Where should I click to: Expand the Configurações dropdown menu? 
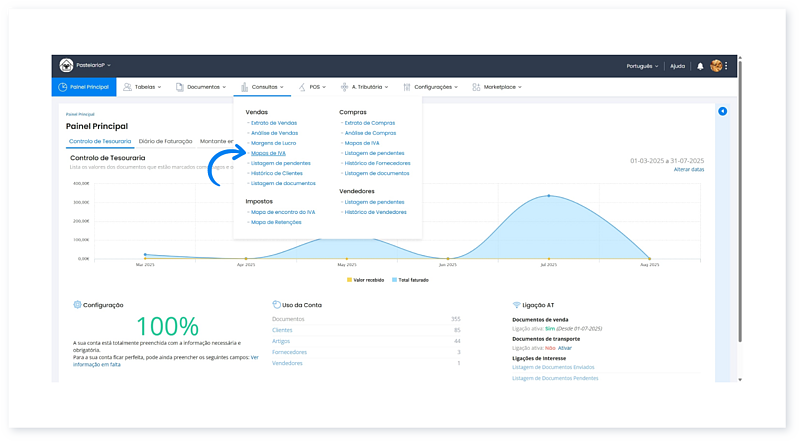click(431, 87)
